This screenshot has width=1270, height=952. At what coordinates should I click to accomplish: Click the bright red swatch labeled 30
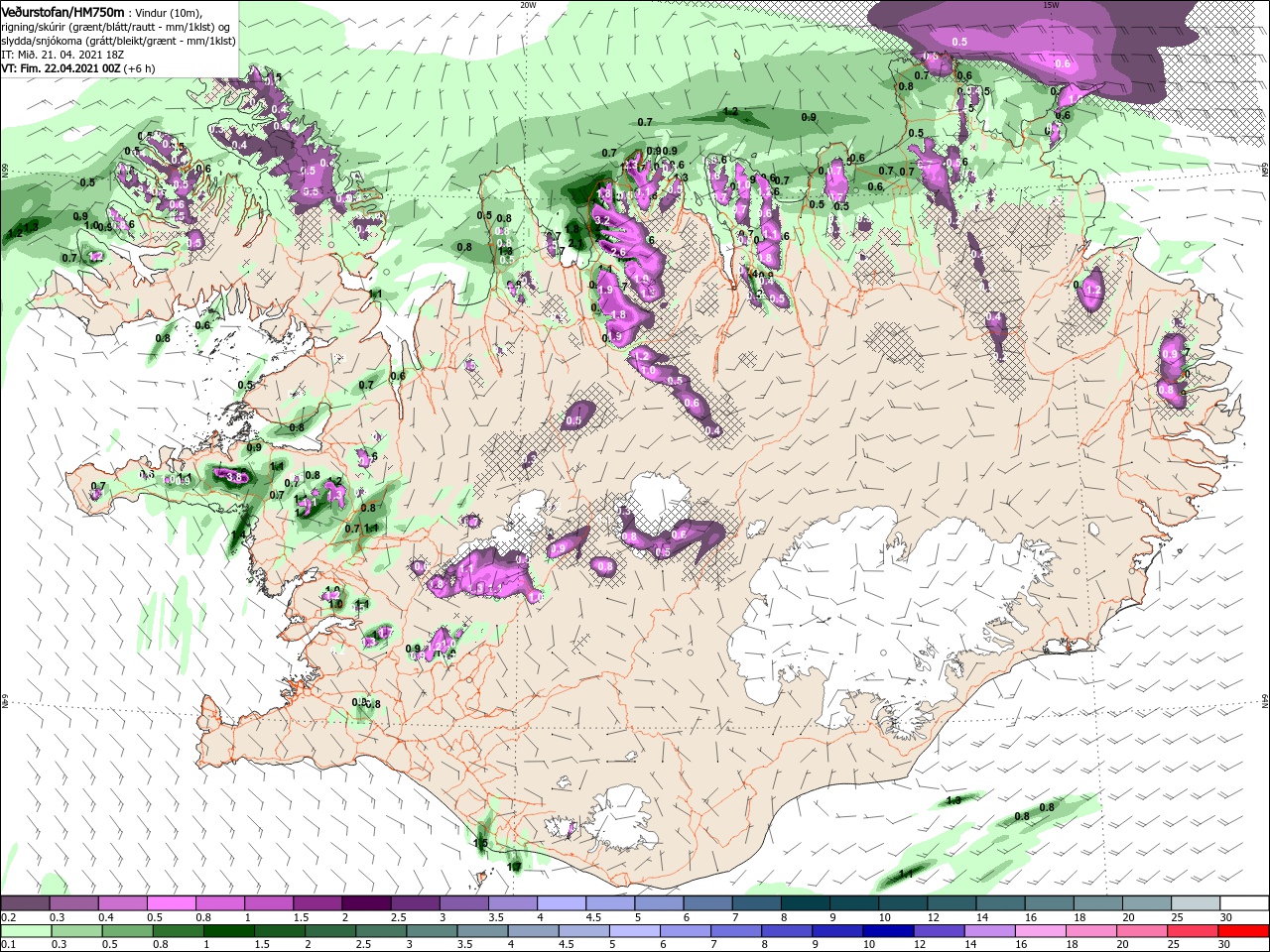click(1243, 931)
